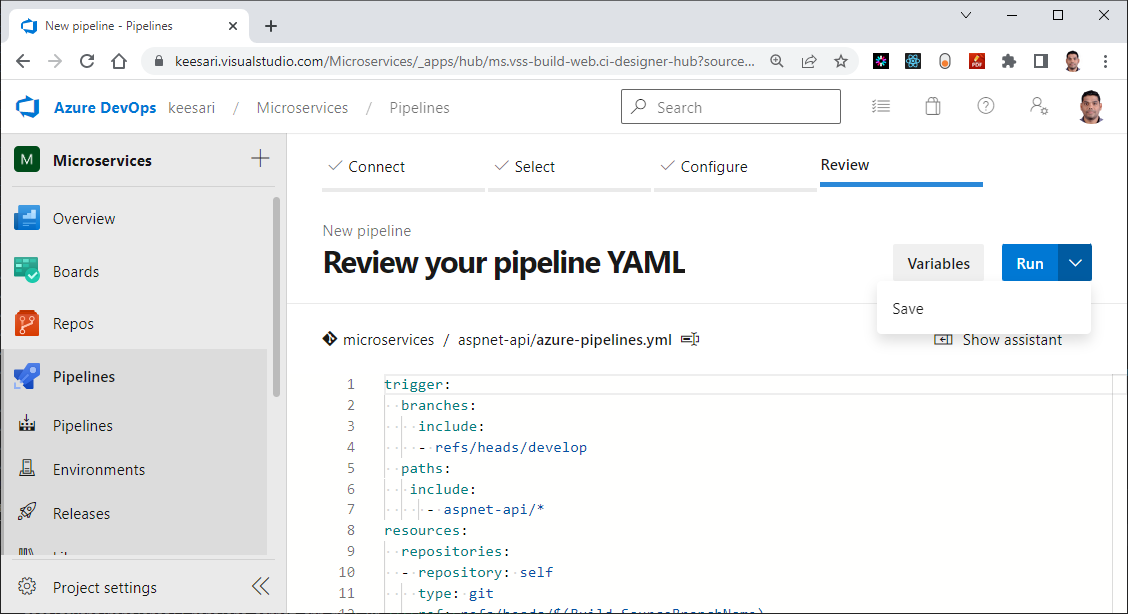Click the 'type: git' line

click(456, 593)
